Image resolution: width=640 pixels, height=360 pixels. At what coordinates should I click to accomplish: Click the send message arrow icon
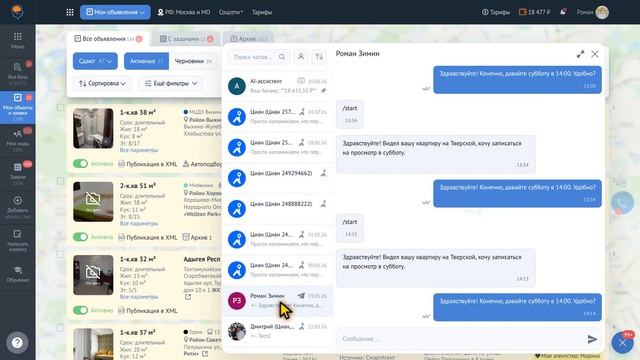pos(592,339)
